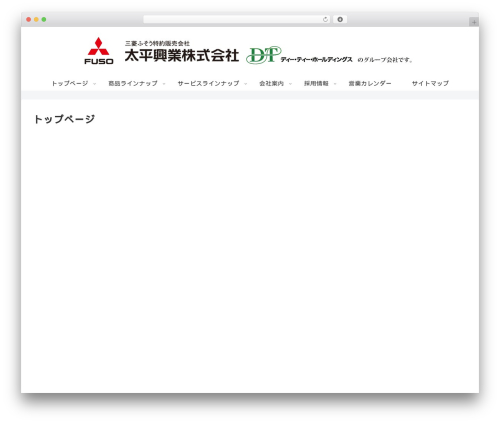This screenshot has width=500, height=423.
Task: Expand the トップページ dropdown arrow
Action: coord(94,84)
